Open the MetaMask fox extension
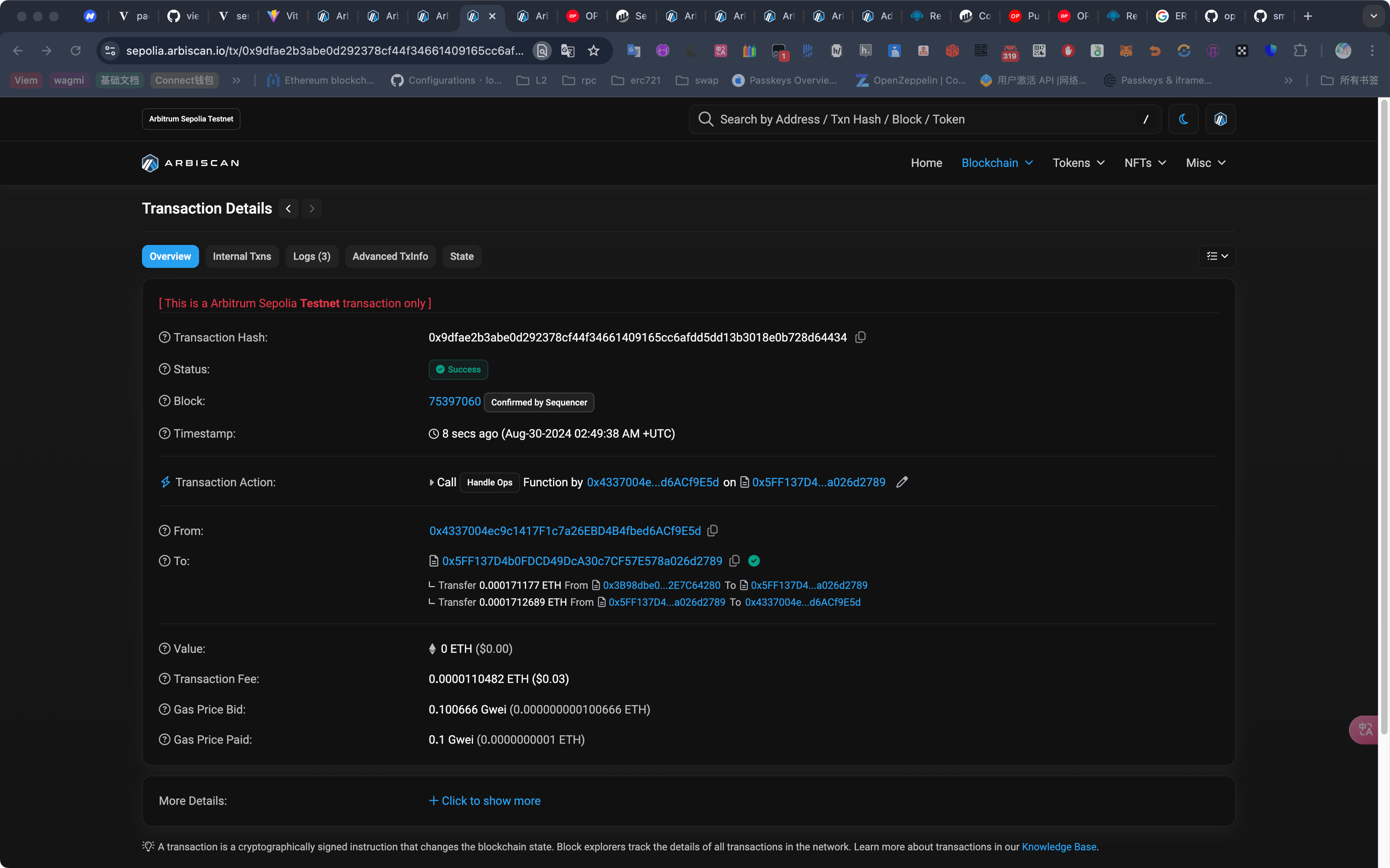The width and height of the screenshot is (1390, 868). point(1125,51)
